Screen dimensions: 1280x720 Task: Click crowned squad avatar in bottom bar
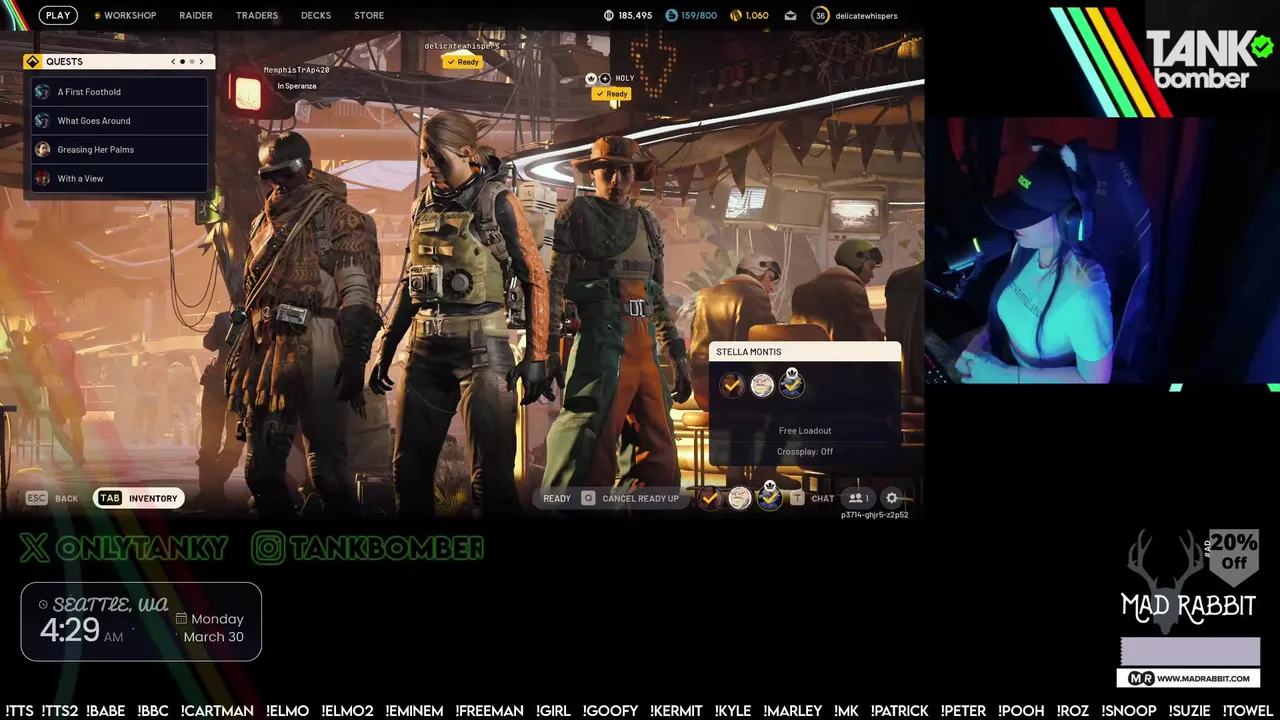(x=769, y=496)
